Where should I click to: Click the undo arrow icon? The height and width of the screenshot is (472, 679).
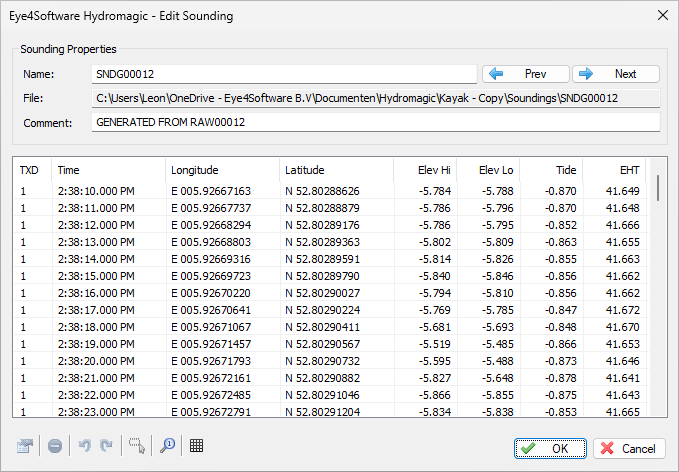pyautogui.click(x=84, y=446)
